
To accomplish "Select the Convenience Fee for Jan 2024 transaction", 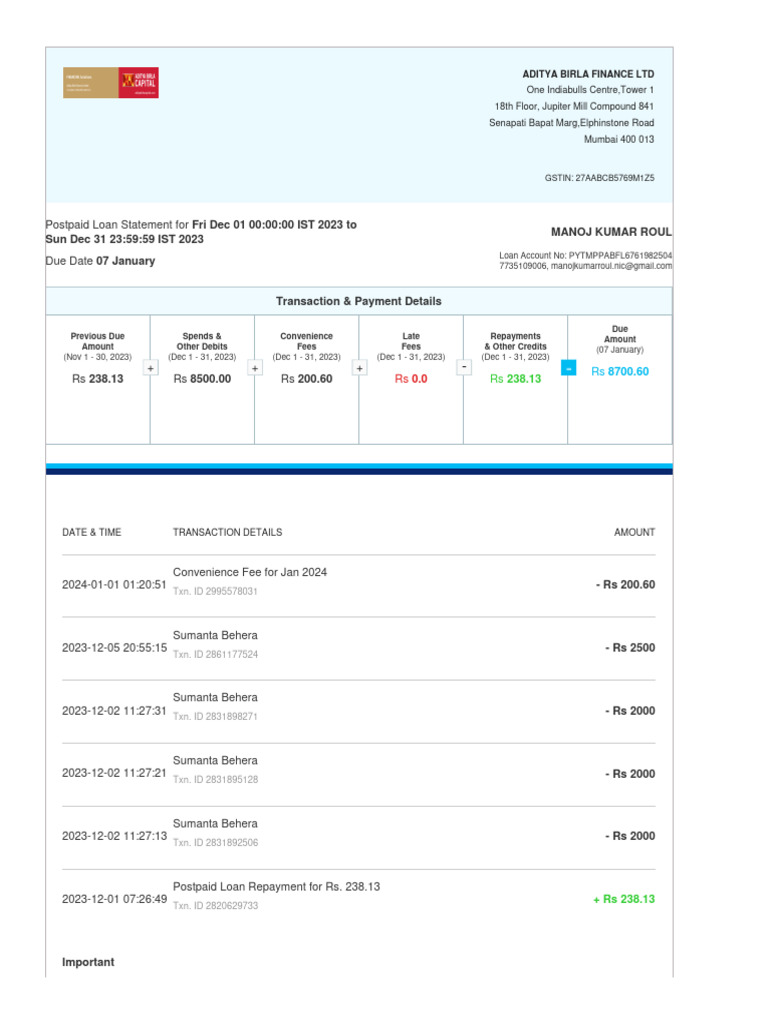I will coord(249,572).
